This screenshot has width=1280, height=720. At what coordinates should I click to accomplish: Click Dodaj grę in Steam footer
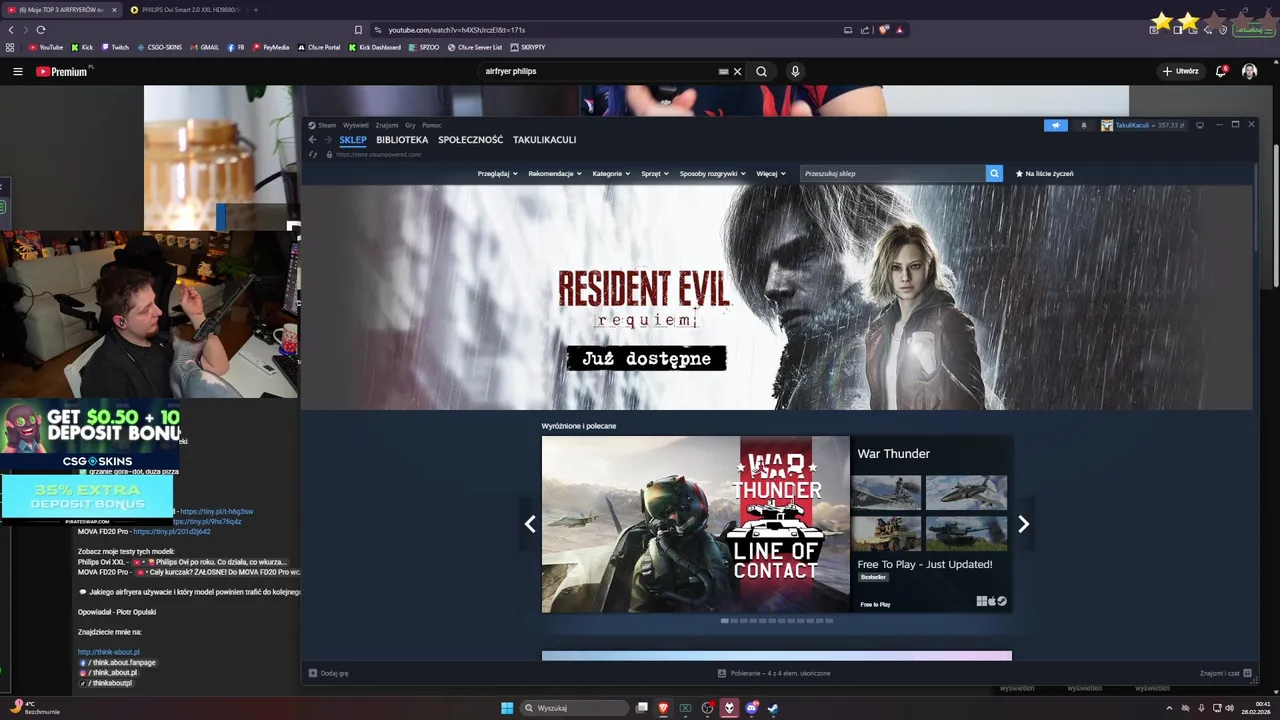329,673
